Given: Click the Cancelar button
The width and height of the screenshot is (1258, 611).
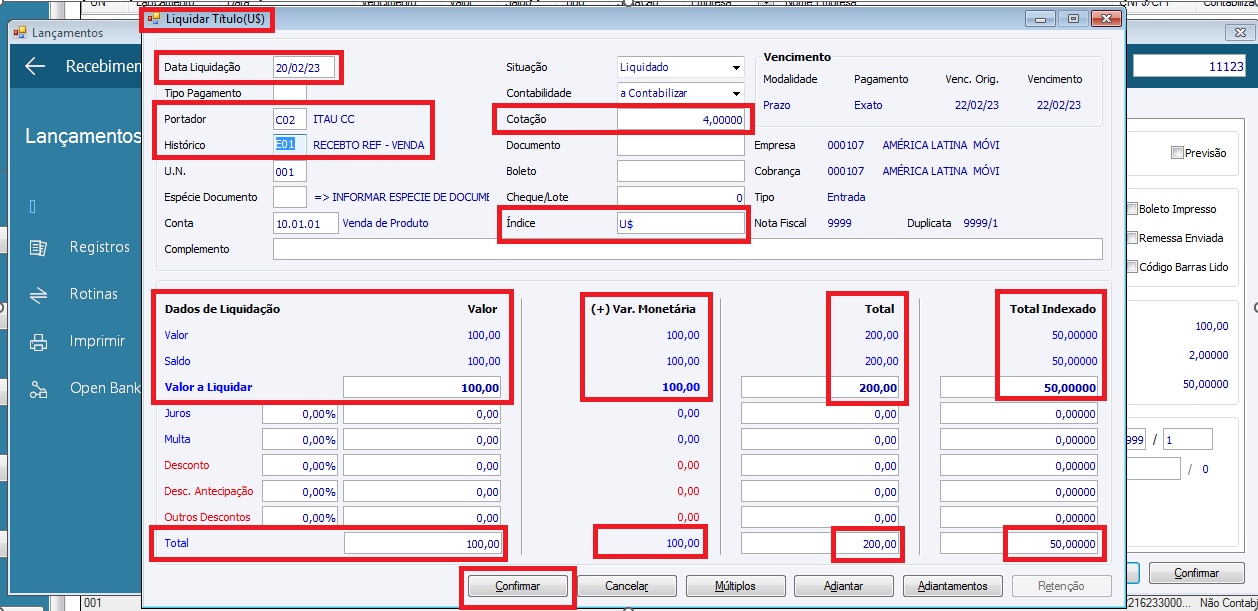Looking at the screenshot, I should [x=627, y=586].
